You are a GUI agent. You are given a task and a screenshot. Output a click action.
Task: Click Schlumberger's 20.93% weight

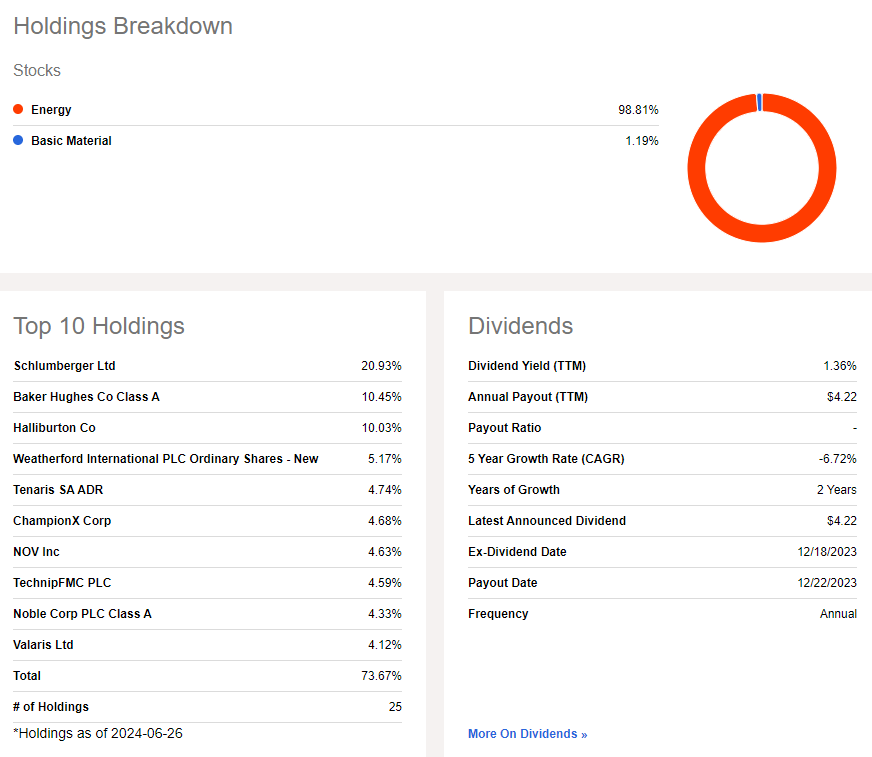pyautogui.click(x=381, y=365)
